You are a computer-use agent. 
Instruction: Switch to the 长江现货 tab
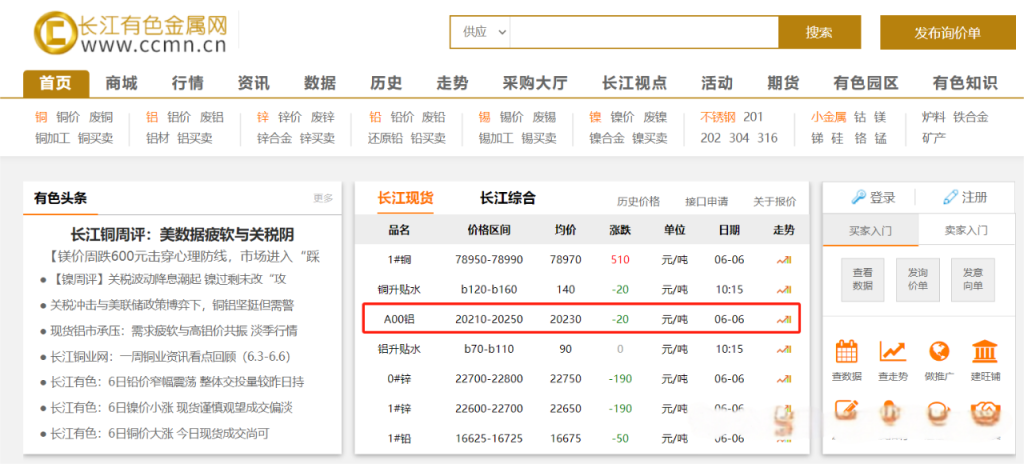(406, 199)
